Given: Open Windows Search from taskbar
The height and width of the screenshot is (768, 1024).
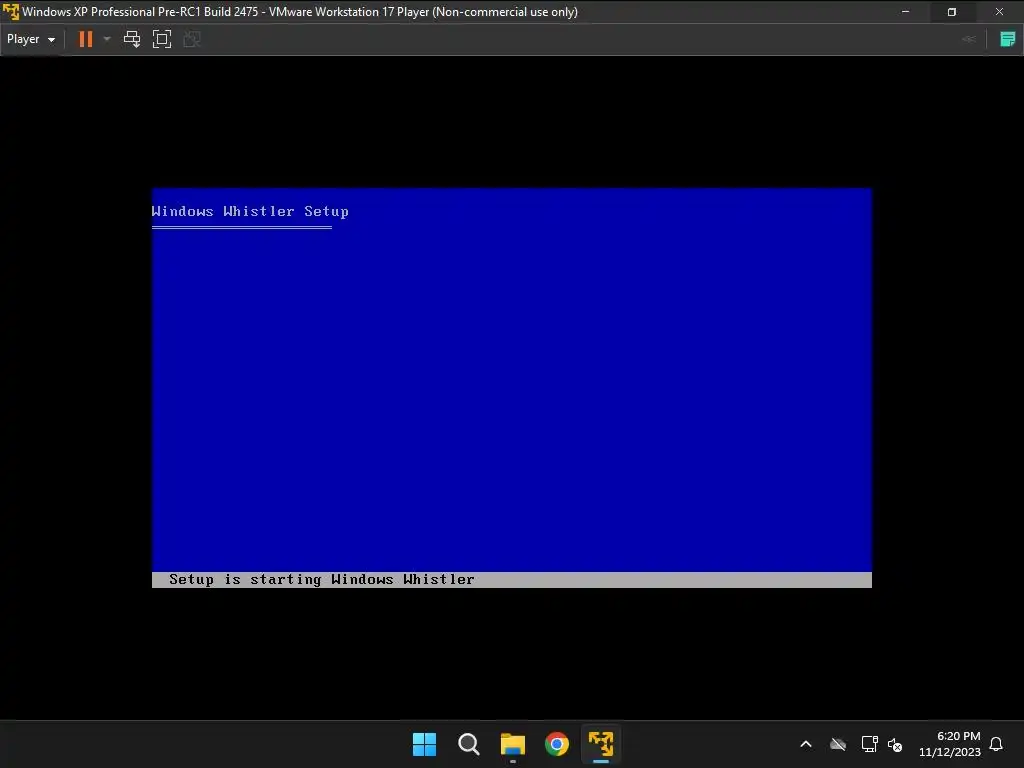Looking at the screenshot, I should pyautogui.click(x=469, y=744).
